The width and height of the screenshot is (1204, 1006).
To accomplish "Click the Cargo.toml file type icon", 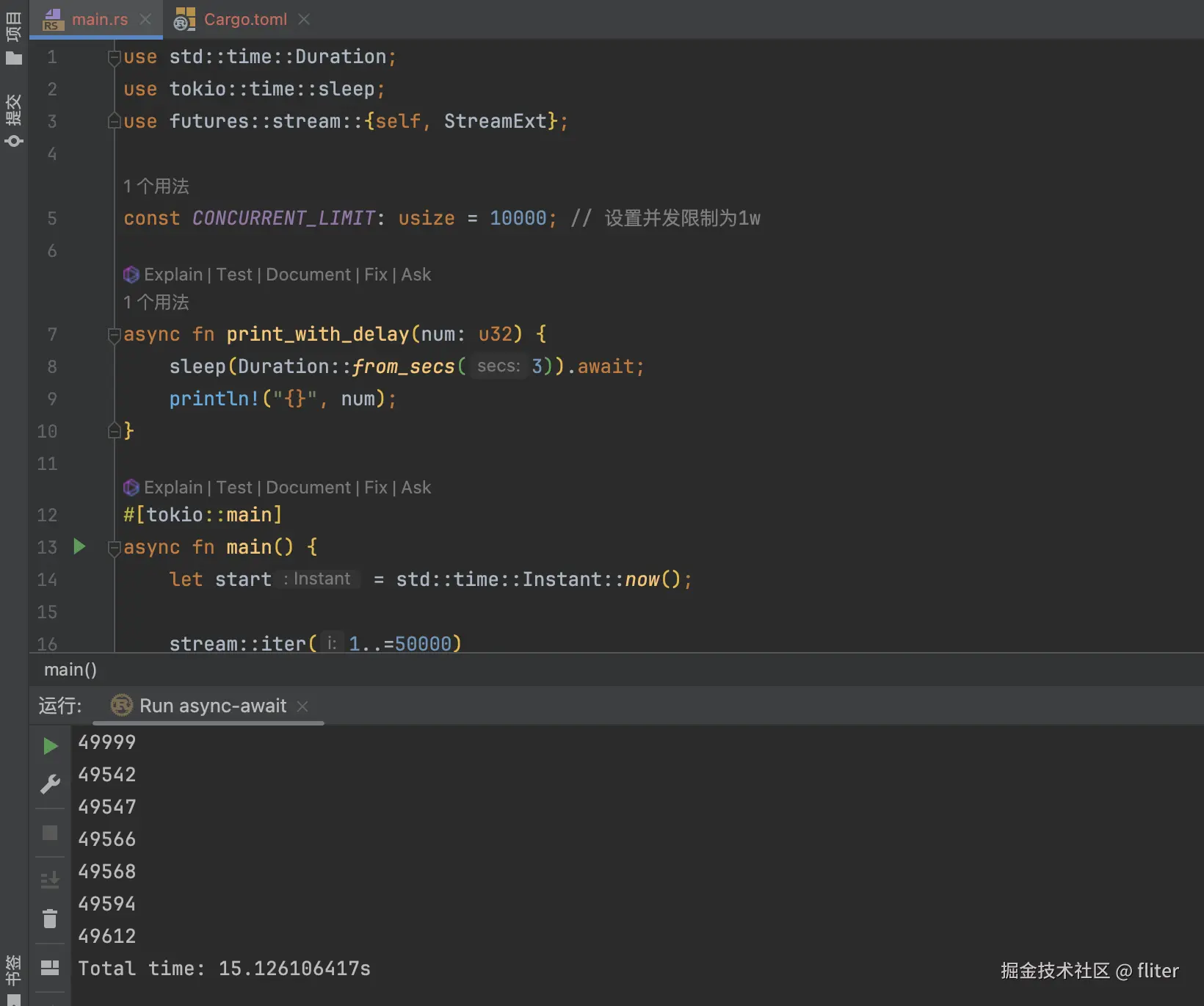I will tap(184, 19).
